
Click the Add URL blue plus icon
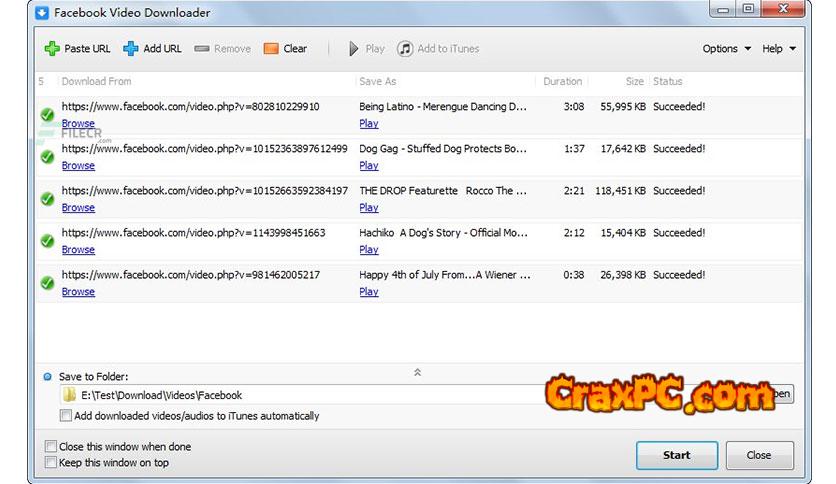130,49
